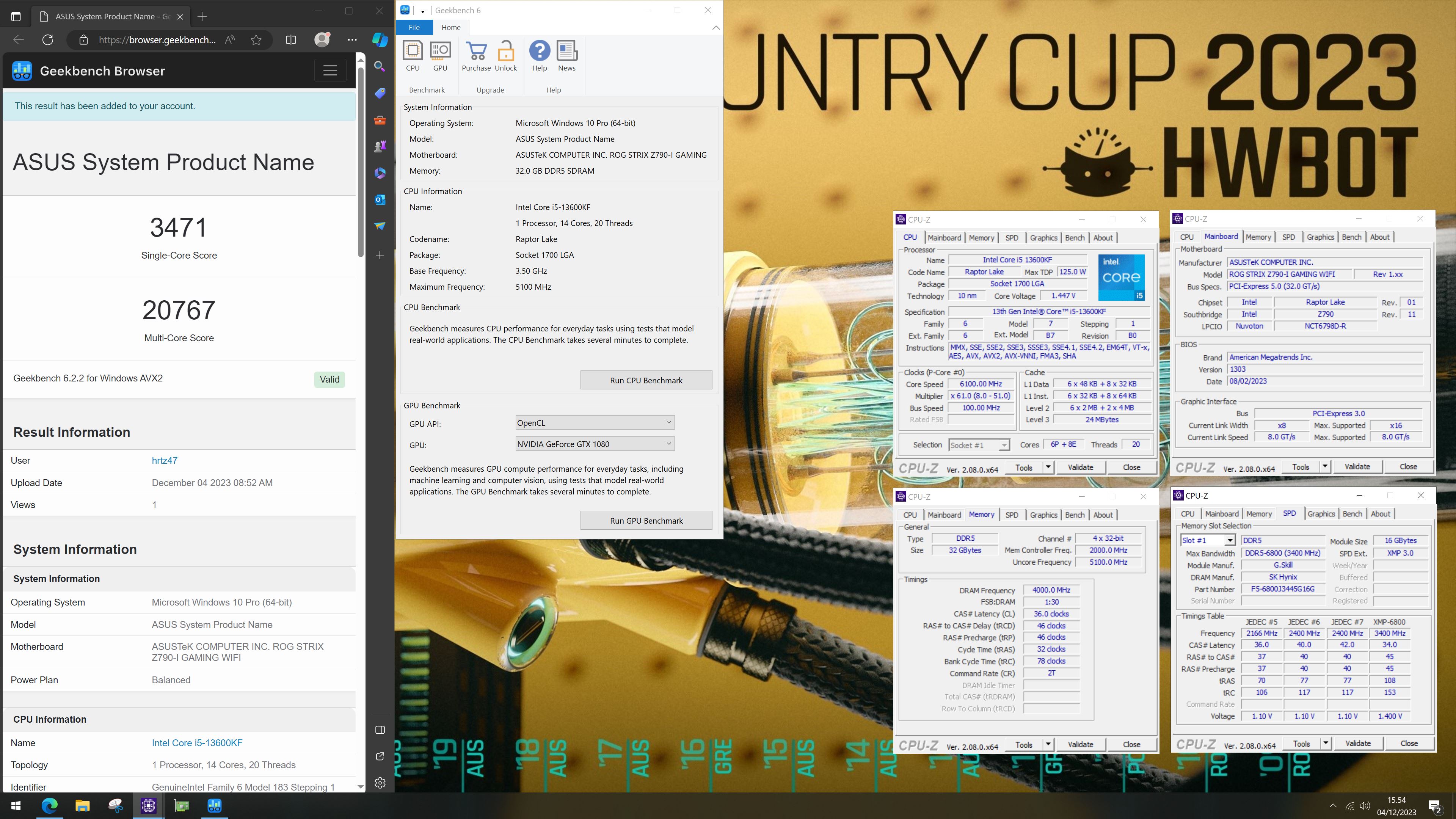Open File Explorer from taskbar

[83, 805]
